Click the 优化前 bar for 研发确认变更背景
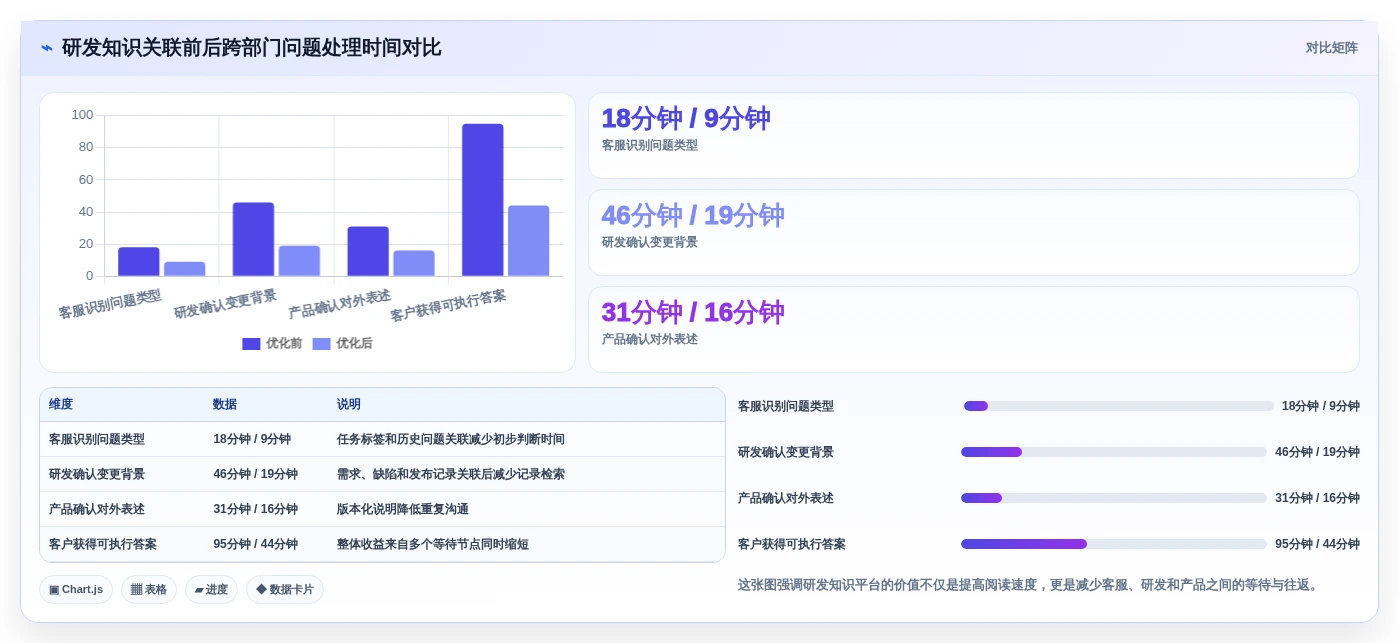Viewport: 1399px width, 643px height. [x=253, y=239]
